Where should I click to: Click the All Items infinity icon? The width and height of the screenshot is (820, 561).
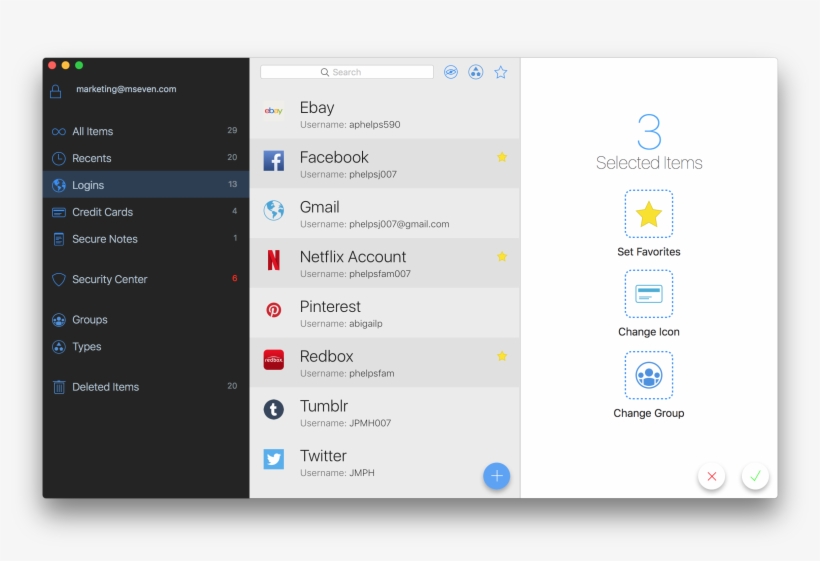pos(59,132)
